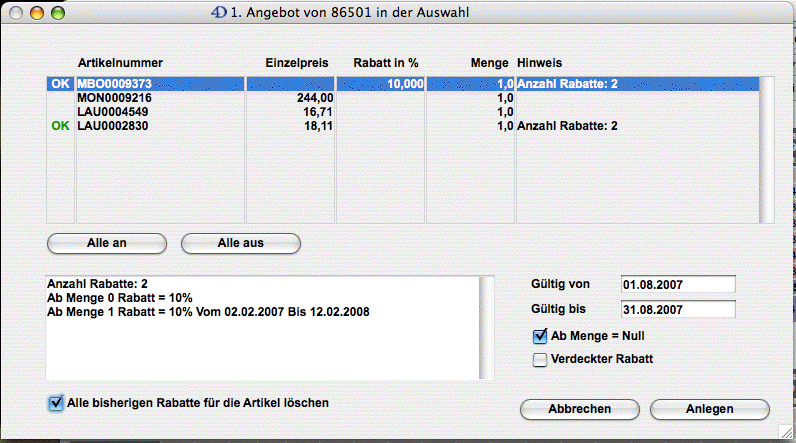Screen dimensions: 796x443
Task: Click the Einzelpreis column header
Action: (x=298, y=62)
